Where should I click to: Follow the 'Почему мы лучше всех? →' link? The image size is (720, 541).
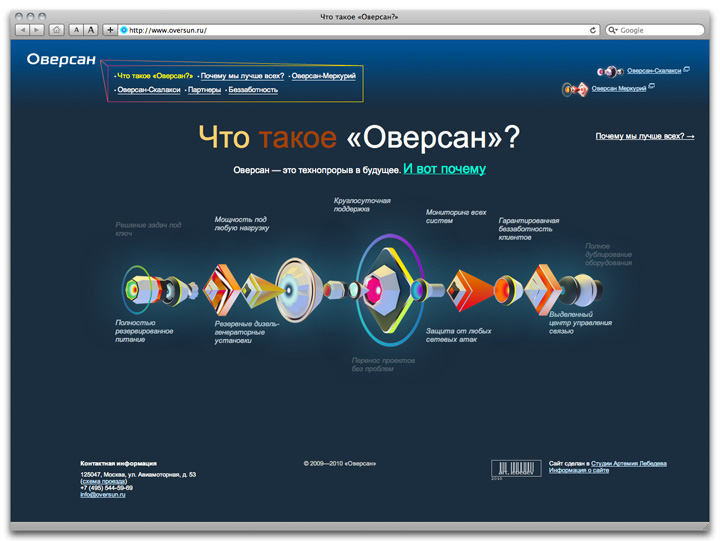[x=644, y=135]
